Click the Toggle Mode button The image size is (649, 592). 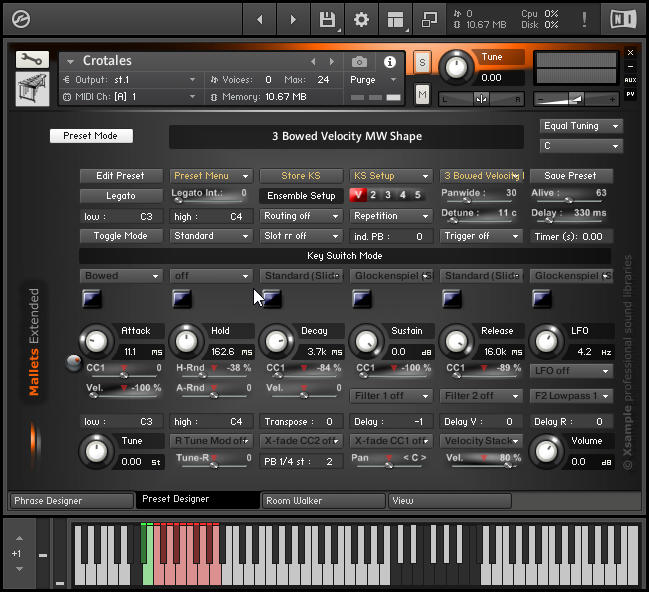pos(120,236)
